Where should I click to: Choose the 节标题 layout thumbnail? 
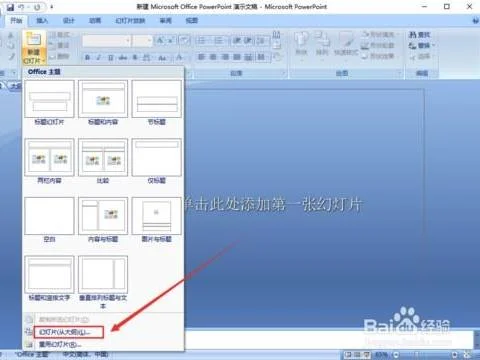tap(157, 99)
